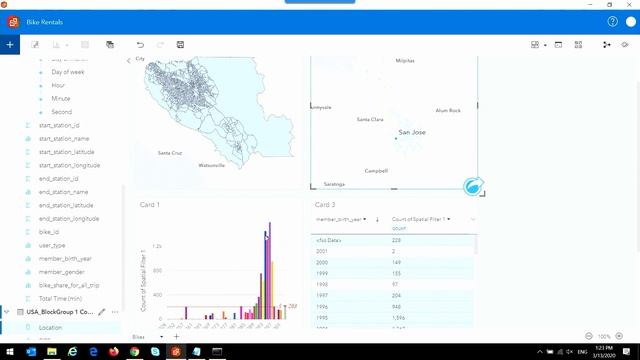Select the end_station_longitude field
Screen dimensions: 640x360
coord(69,219)
